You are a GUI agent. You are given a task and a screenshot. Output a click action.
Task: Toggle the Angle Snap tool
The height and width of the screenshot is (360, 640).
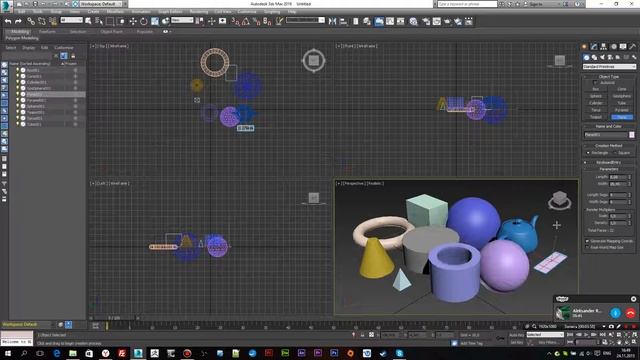(x=246, y=21)
